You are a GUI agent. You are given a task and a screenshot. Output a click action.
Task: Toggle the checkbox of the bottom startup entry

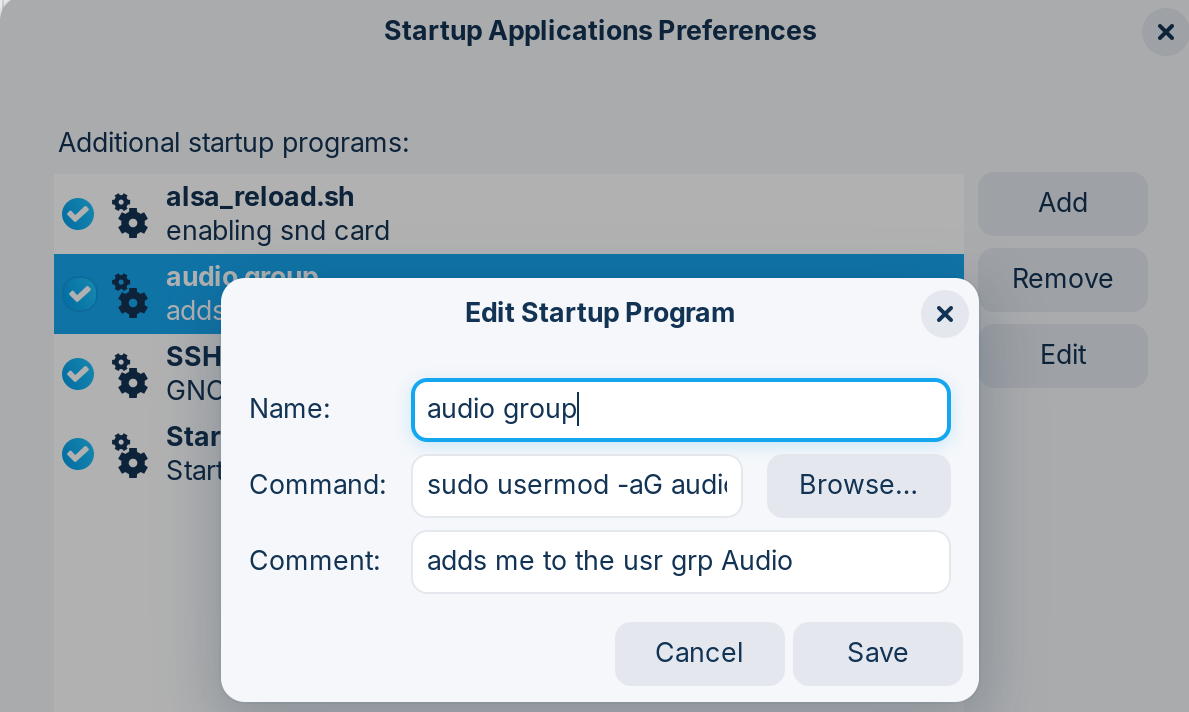pos(78,454)
